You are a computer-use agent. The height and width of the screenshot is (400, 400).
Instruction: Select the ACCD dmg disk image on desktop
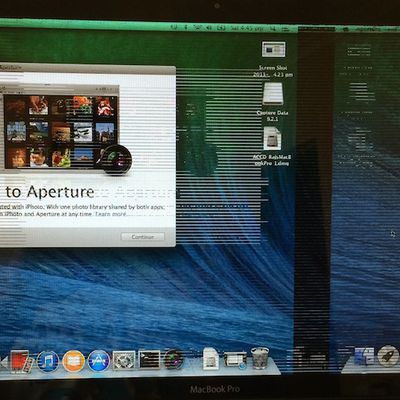click(272, 146)
